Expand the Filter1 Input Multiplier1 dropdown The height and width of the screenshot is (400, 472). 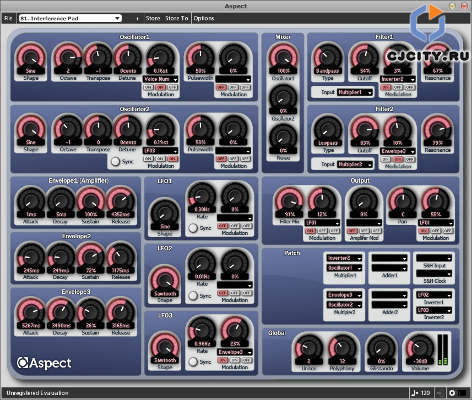(355, 92)
